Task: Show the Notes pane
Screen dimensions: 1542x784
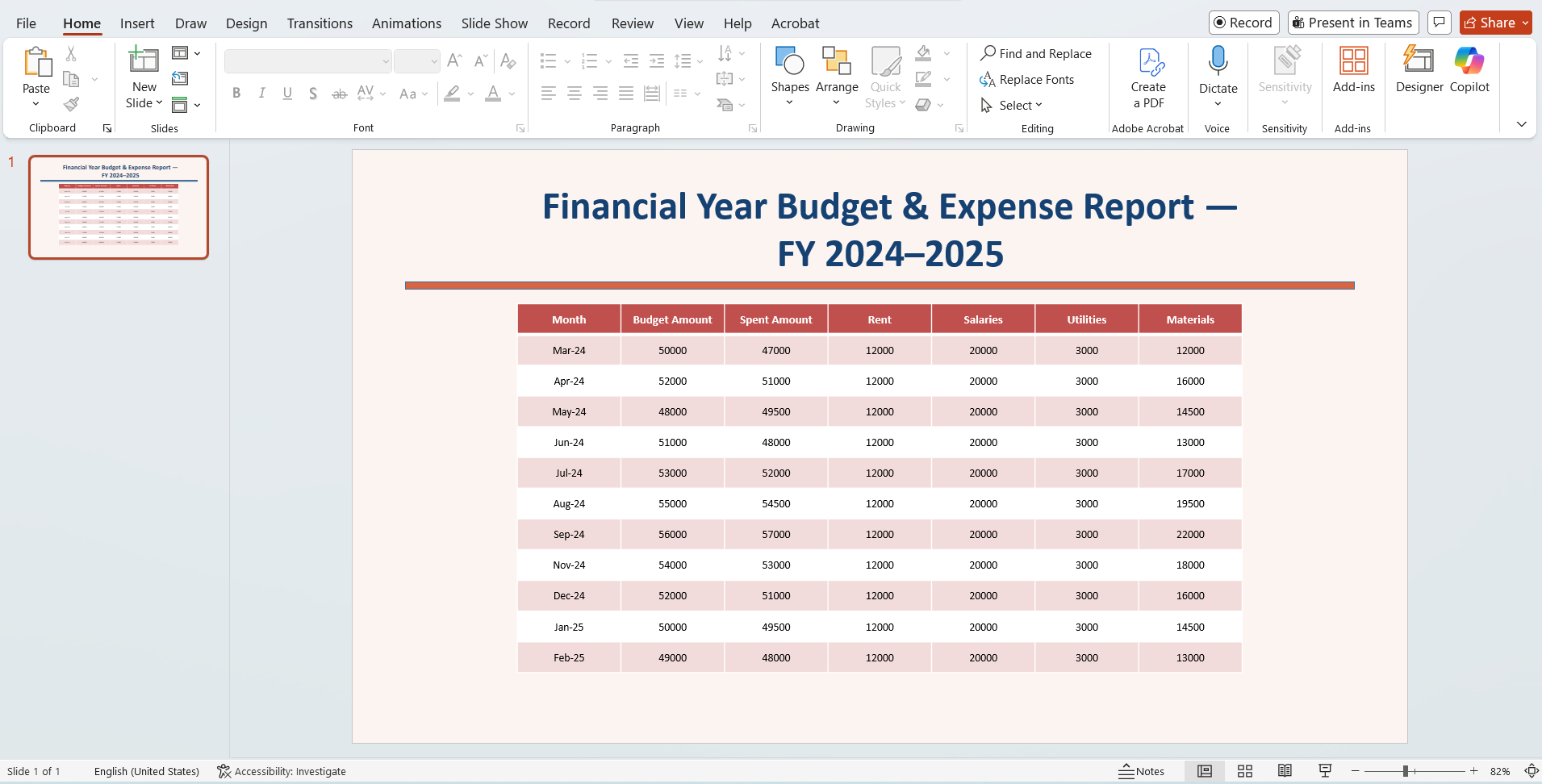Action: 1141,771
